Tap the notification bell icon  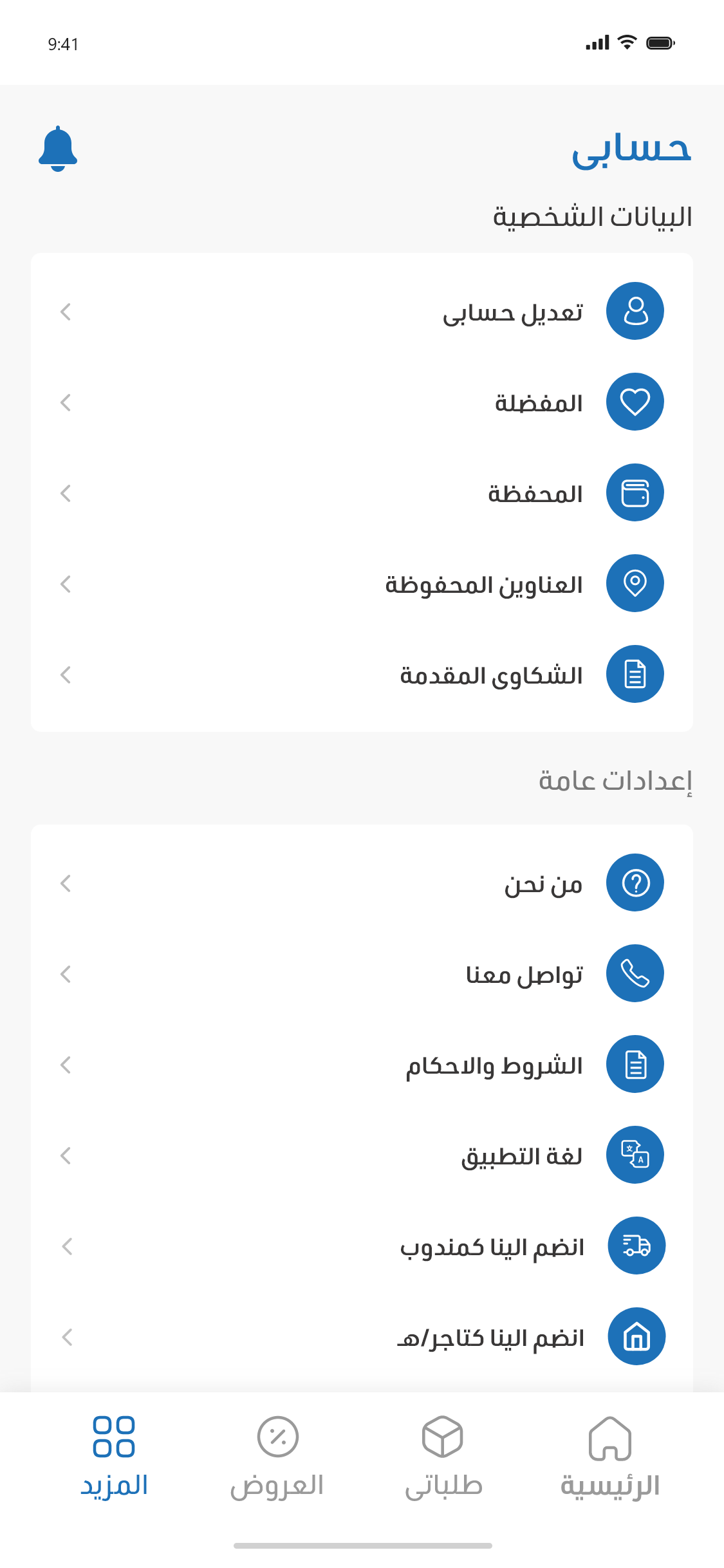(x=58, y=149)
